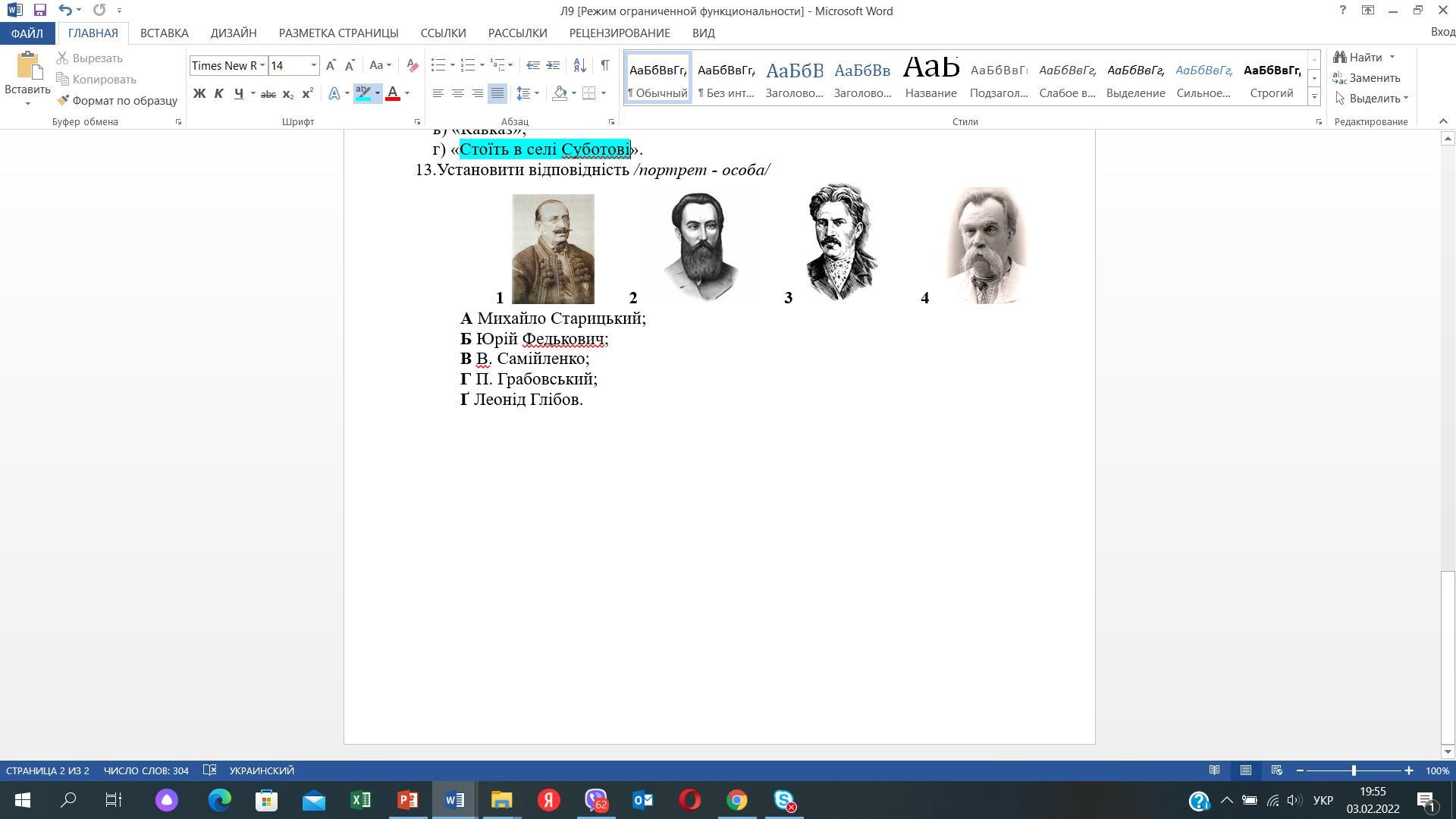
Task: Toggle Italic formatting button К
Action: pyautogui.click(x=219, y=93)
